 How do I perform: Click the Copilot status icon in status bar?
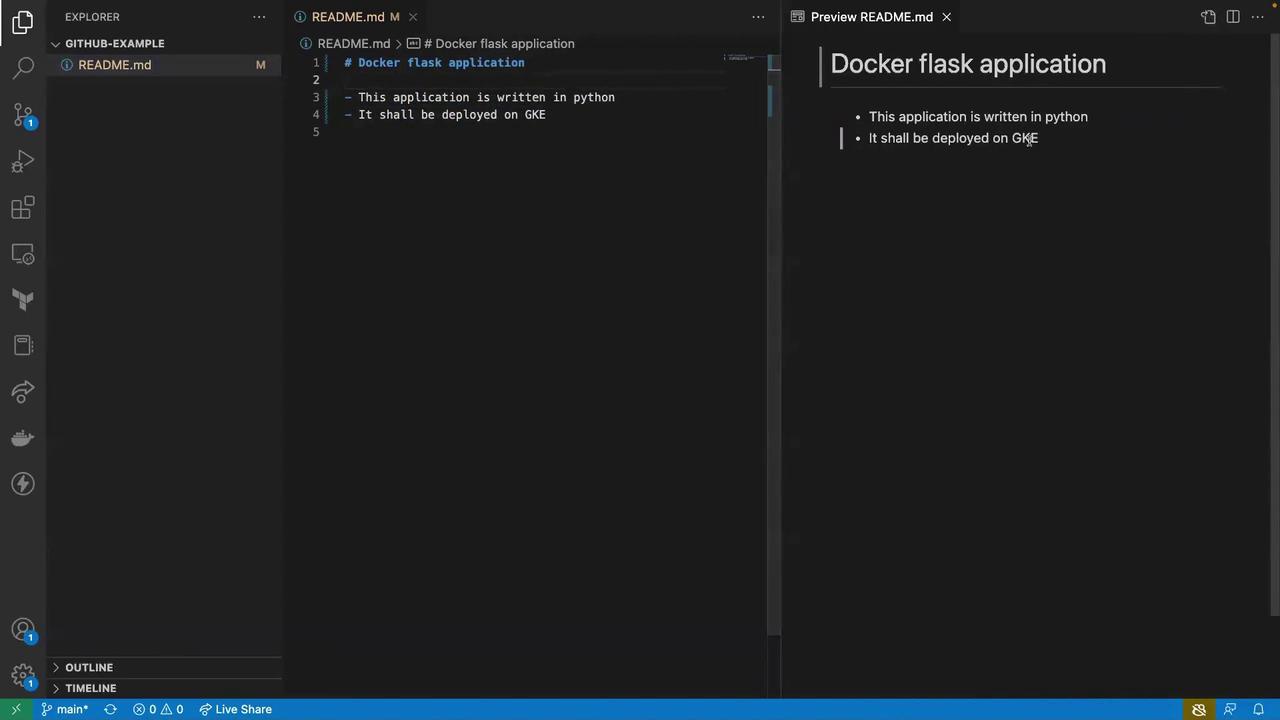point(1199,709)
